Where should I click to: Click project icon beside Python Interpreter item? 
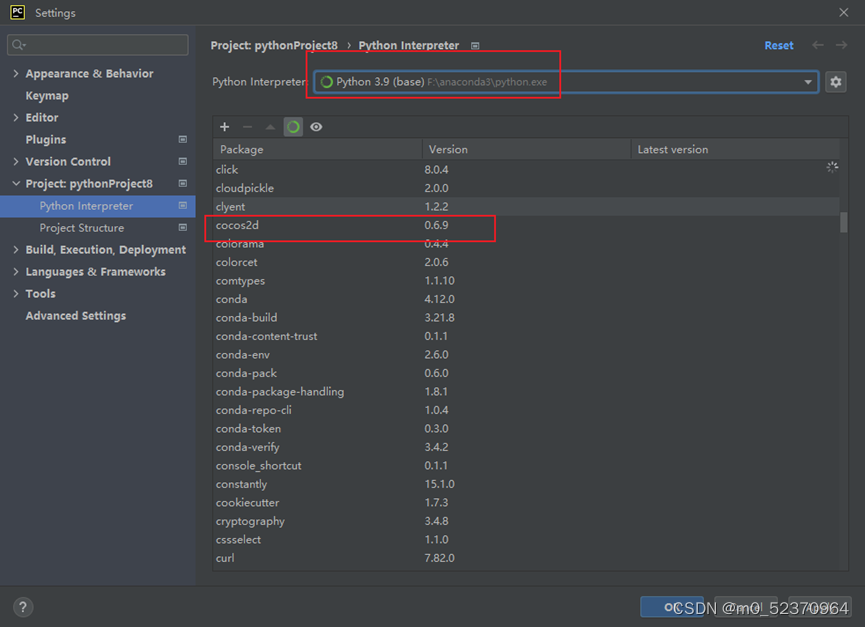(183, 206)
